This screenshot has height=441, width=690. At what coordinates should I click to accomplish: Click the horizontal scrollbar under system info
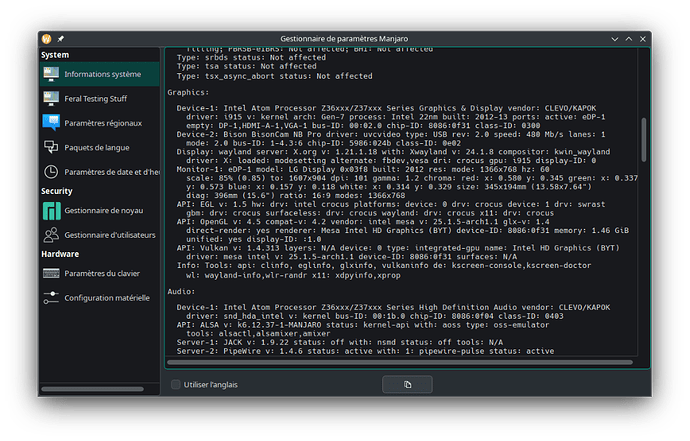coord(400,363)
